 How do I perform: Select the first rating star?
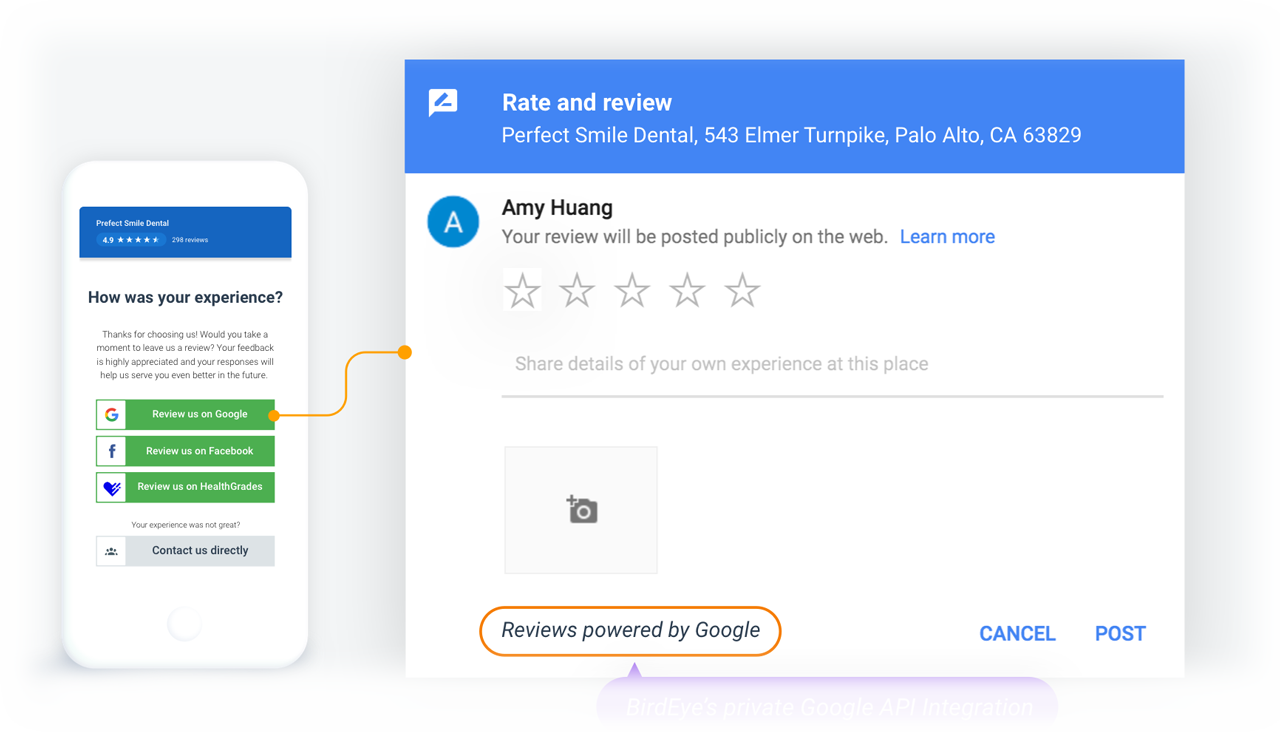click(522, 291)
